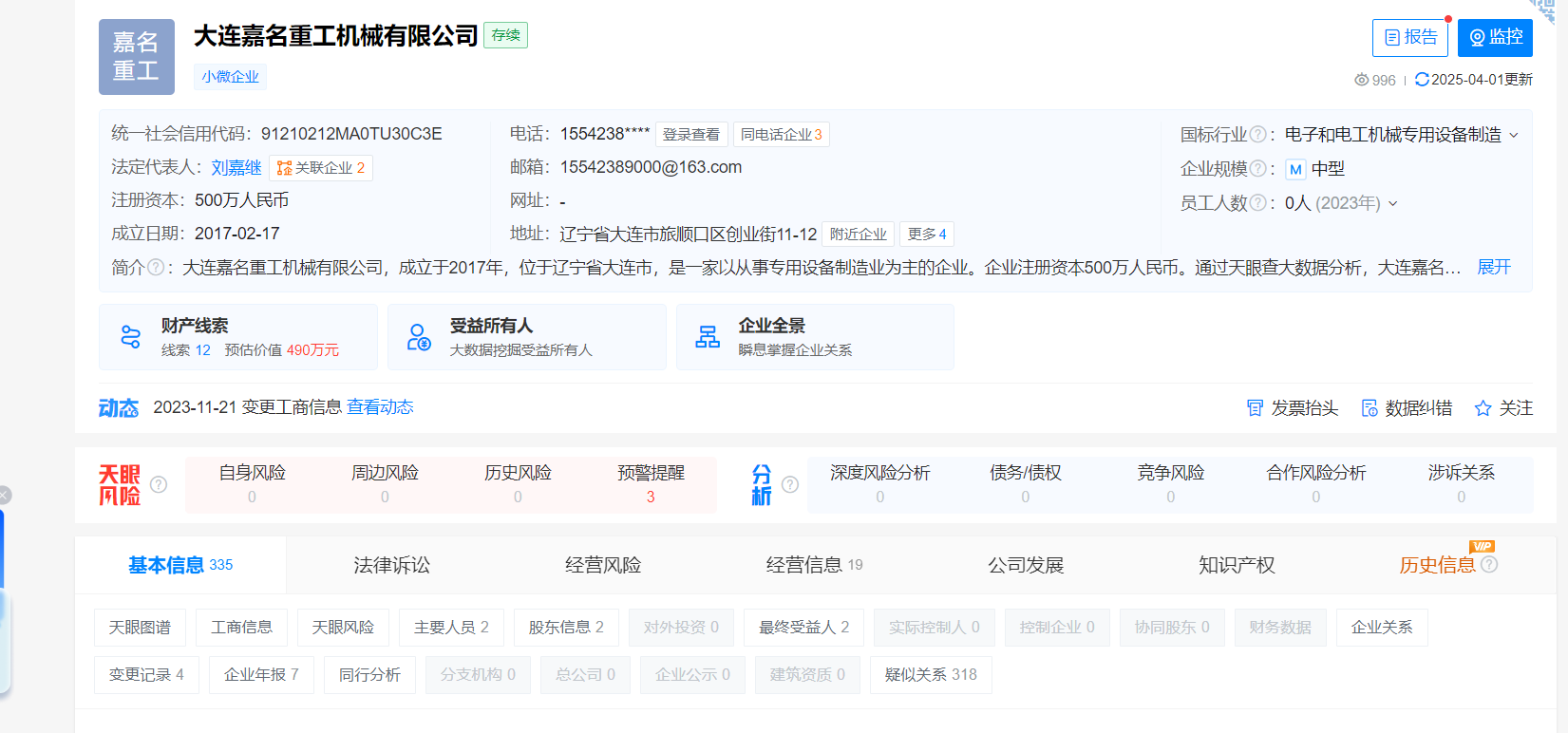Click help icon beside 天眼风险

tap(159, 484)
